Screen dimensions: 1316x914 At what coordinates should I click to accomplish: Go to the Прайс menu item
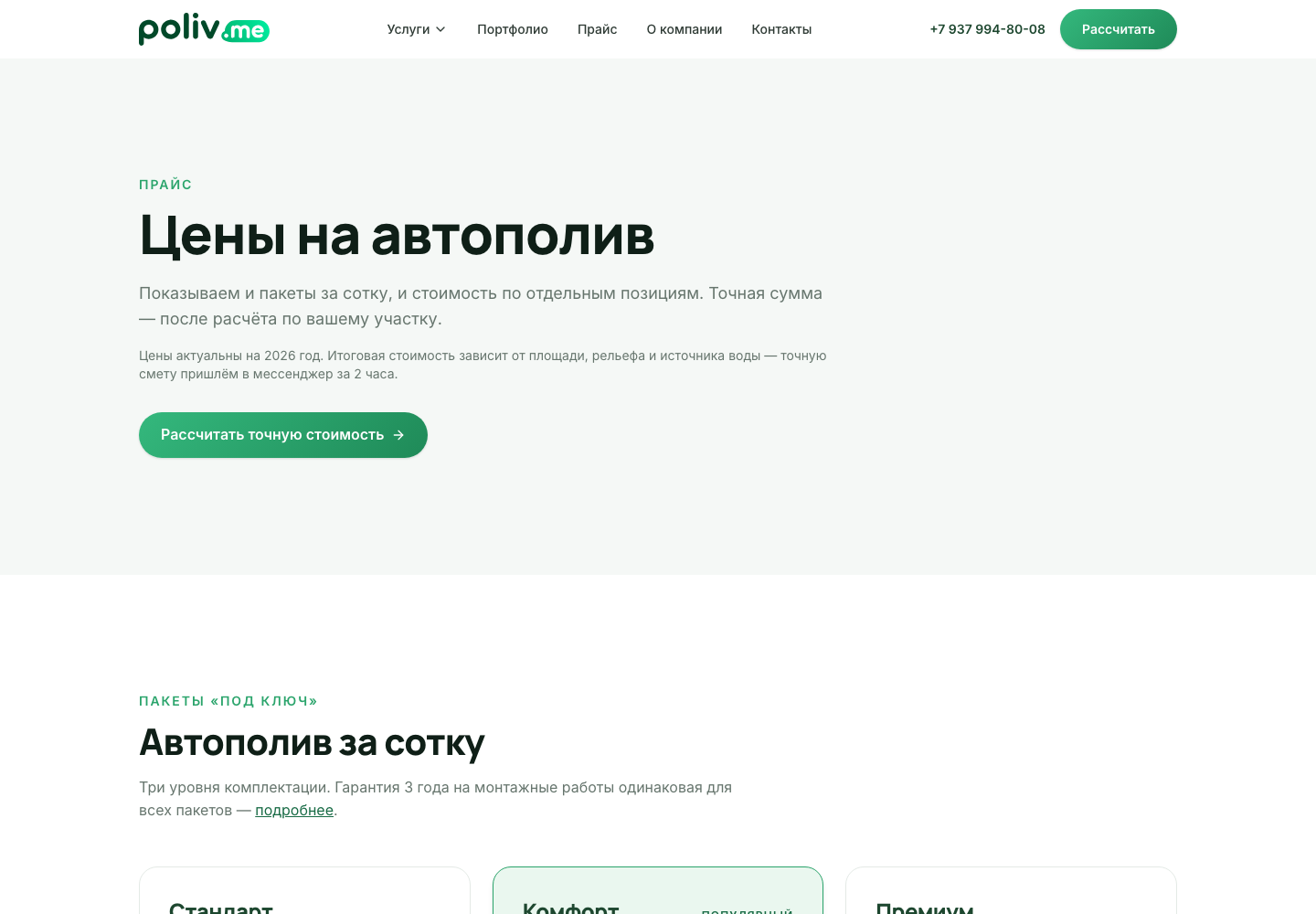coord(598,29)
